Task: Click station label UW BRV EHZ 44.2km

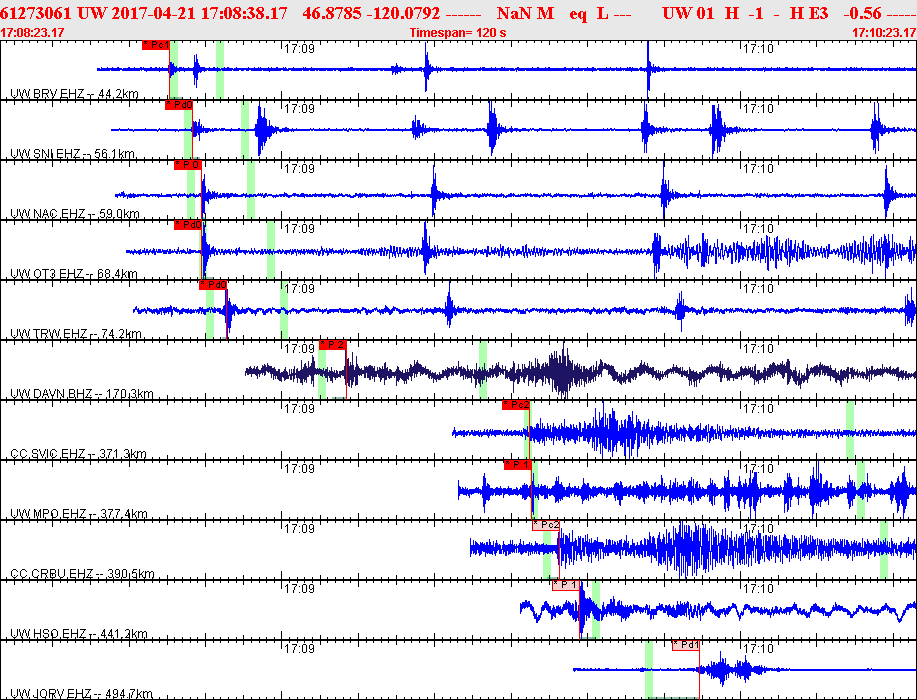Action: (x=74, y=94)
